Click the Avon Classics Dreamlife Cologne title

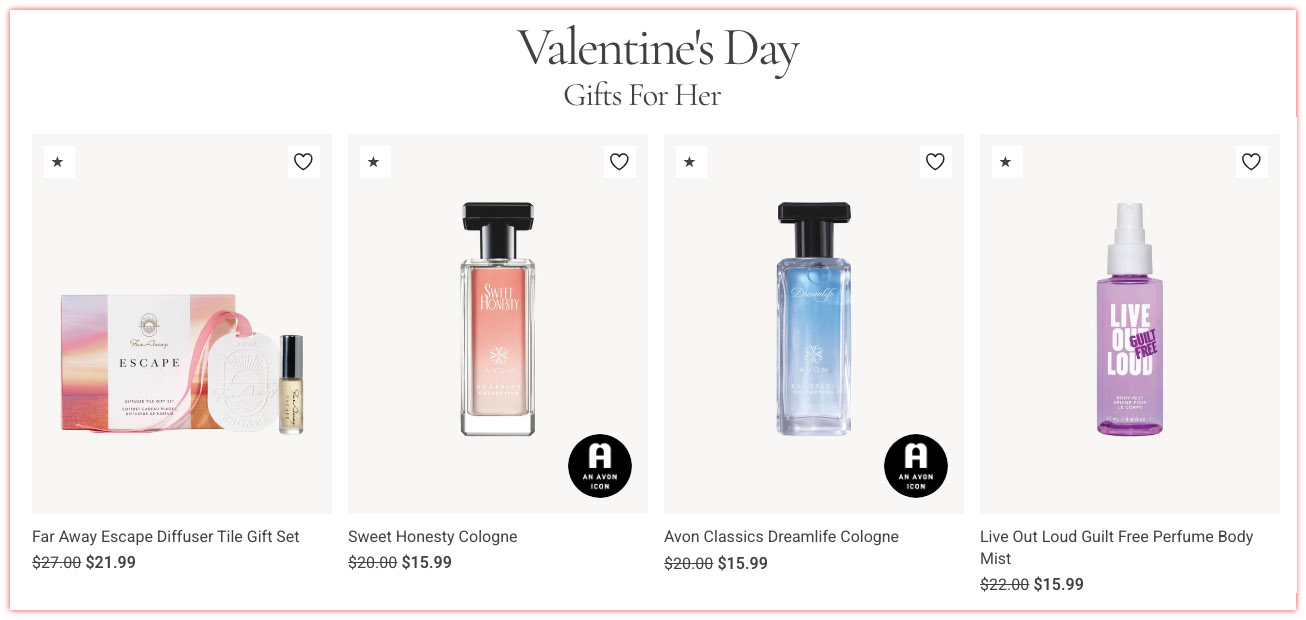click(x=781, y=536)
